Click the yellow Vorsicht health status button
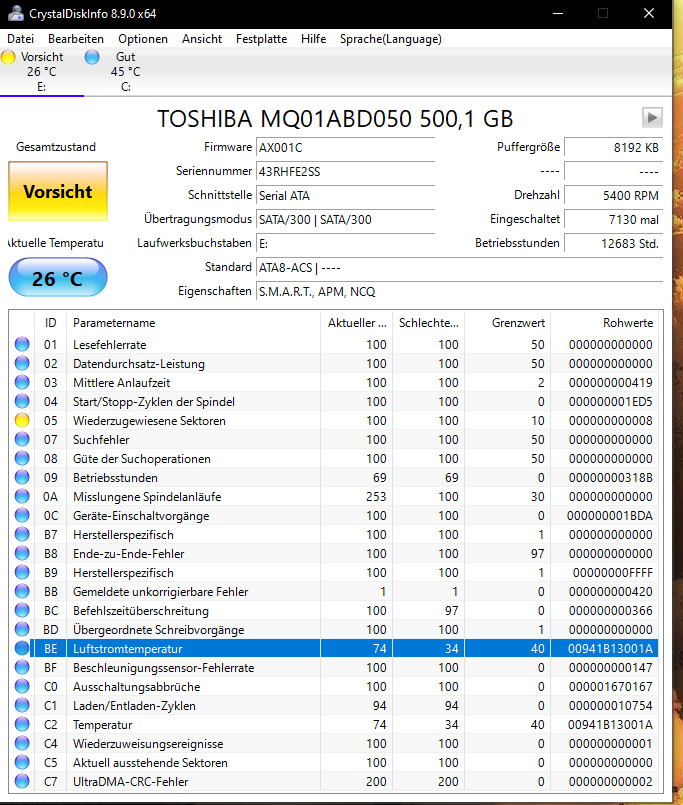The width and height of the screenshot is (683, 805). click(58, 191)
